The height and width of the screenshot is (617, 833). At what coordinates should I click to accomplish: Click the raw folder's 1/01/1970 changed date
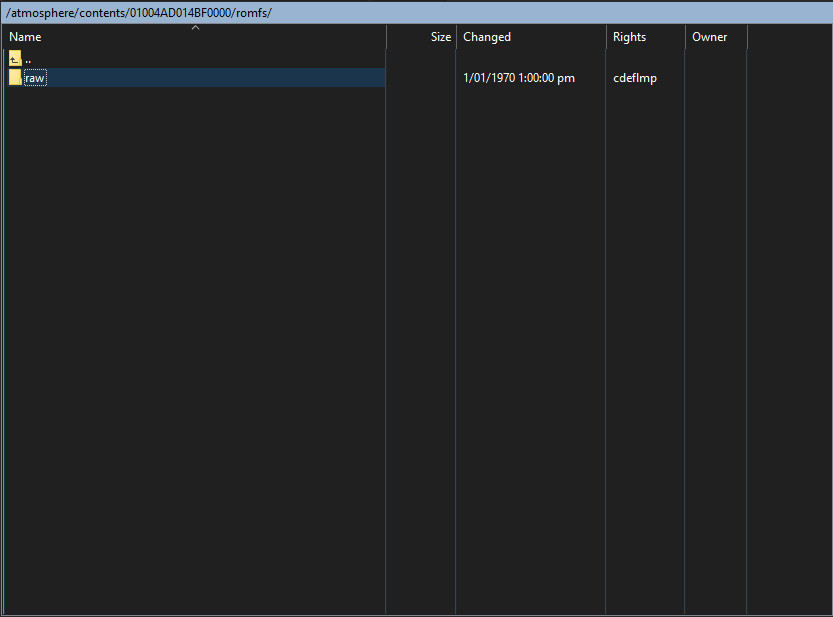pyautogui.click(x=519, y=78)
